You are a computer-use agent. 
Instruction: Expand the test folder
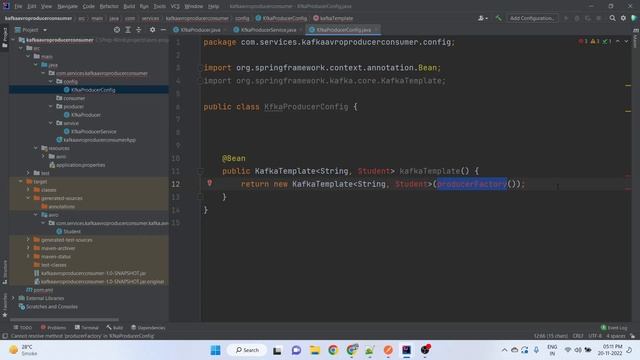(x=29, y=173)
